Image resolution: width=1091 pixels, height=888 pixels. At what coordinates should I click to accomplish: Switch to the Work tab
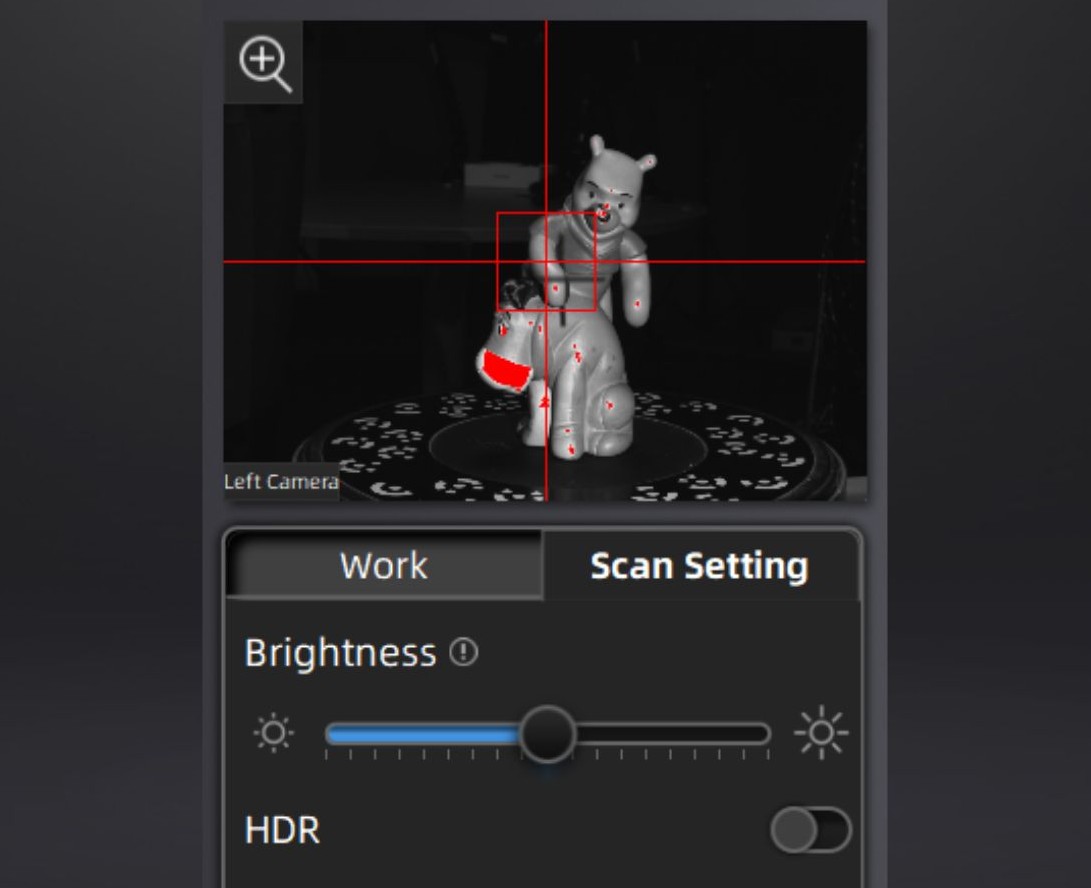384,564
